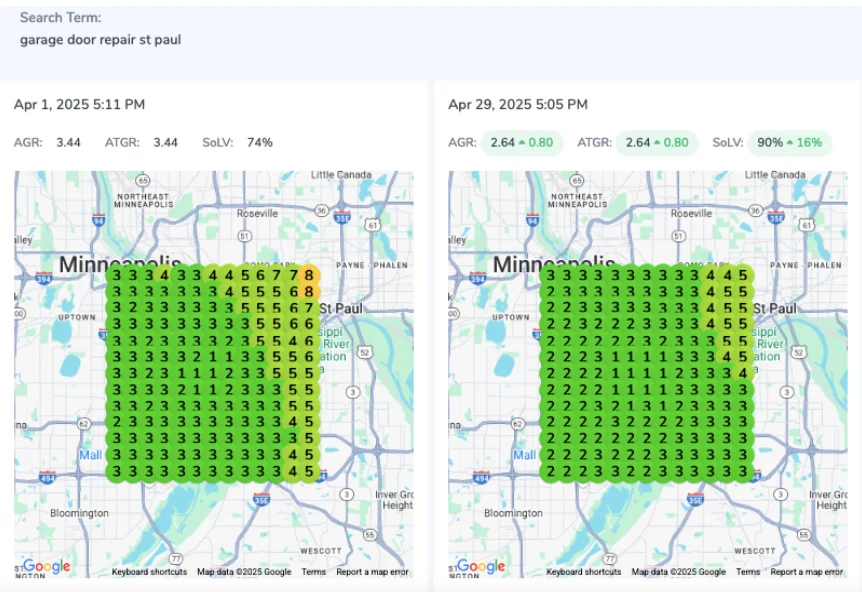
Task: Click Report a map error on right map
Action: [x=806, y=572]
